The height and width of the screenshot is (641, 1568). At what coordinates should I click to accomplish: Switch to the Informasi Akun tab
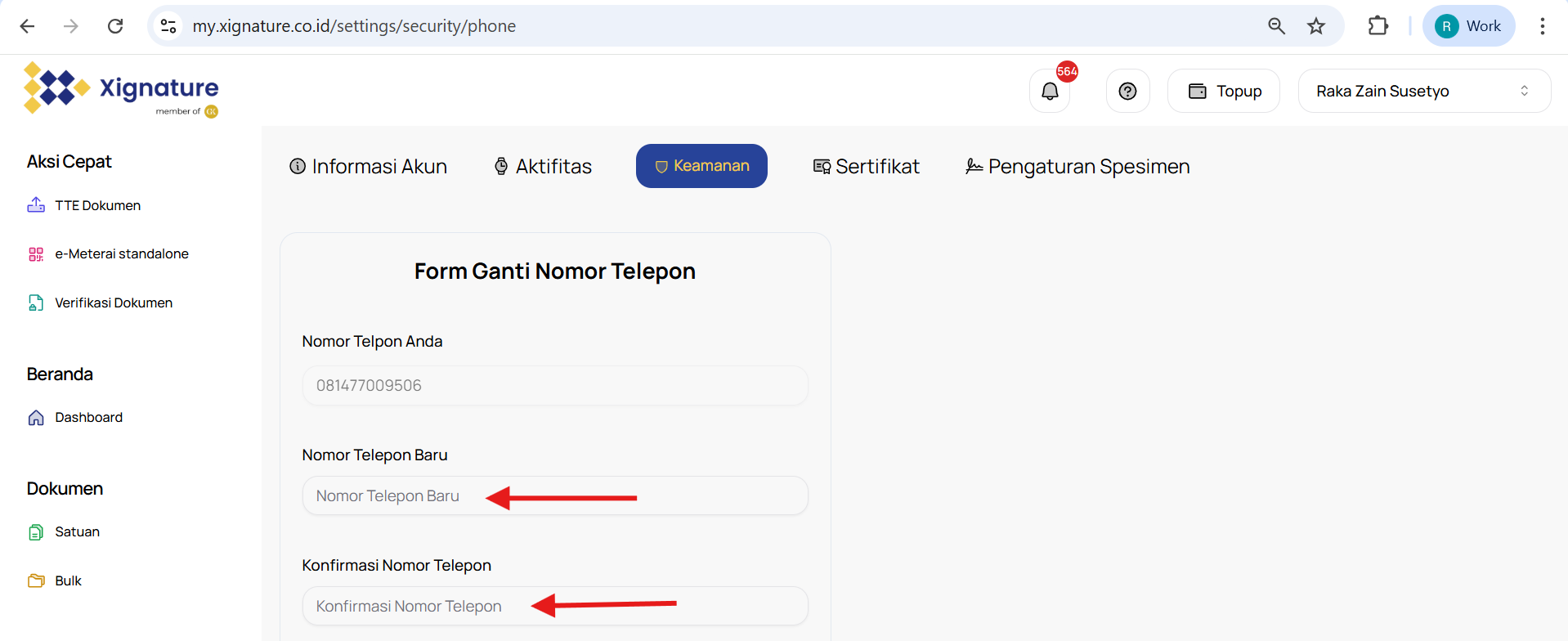pos(369,167)
